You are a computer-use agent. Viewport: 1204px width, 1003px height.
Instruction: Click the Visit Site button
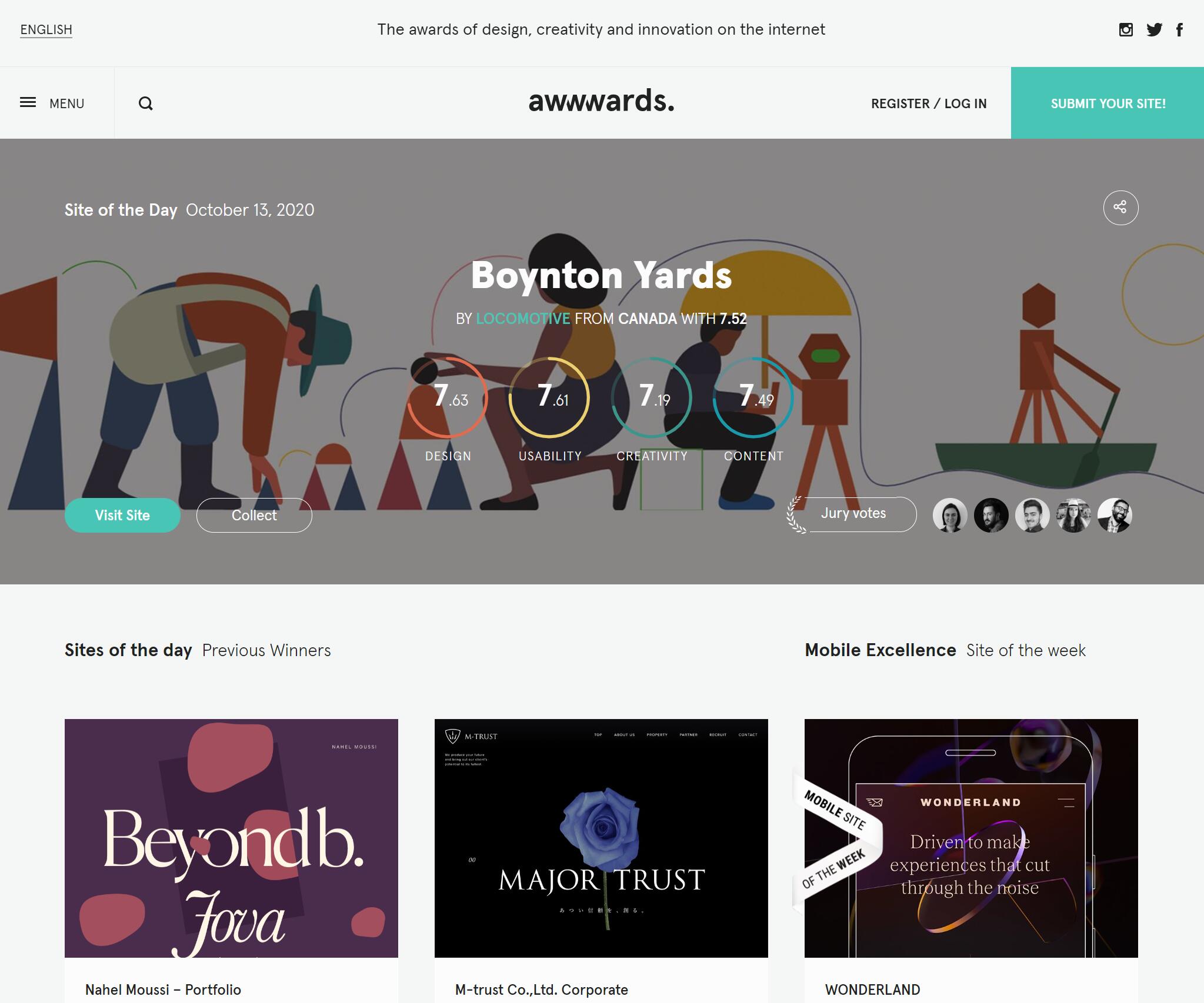click(x=122, y=515)
